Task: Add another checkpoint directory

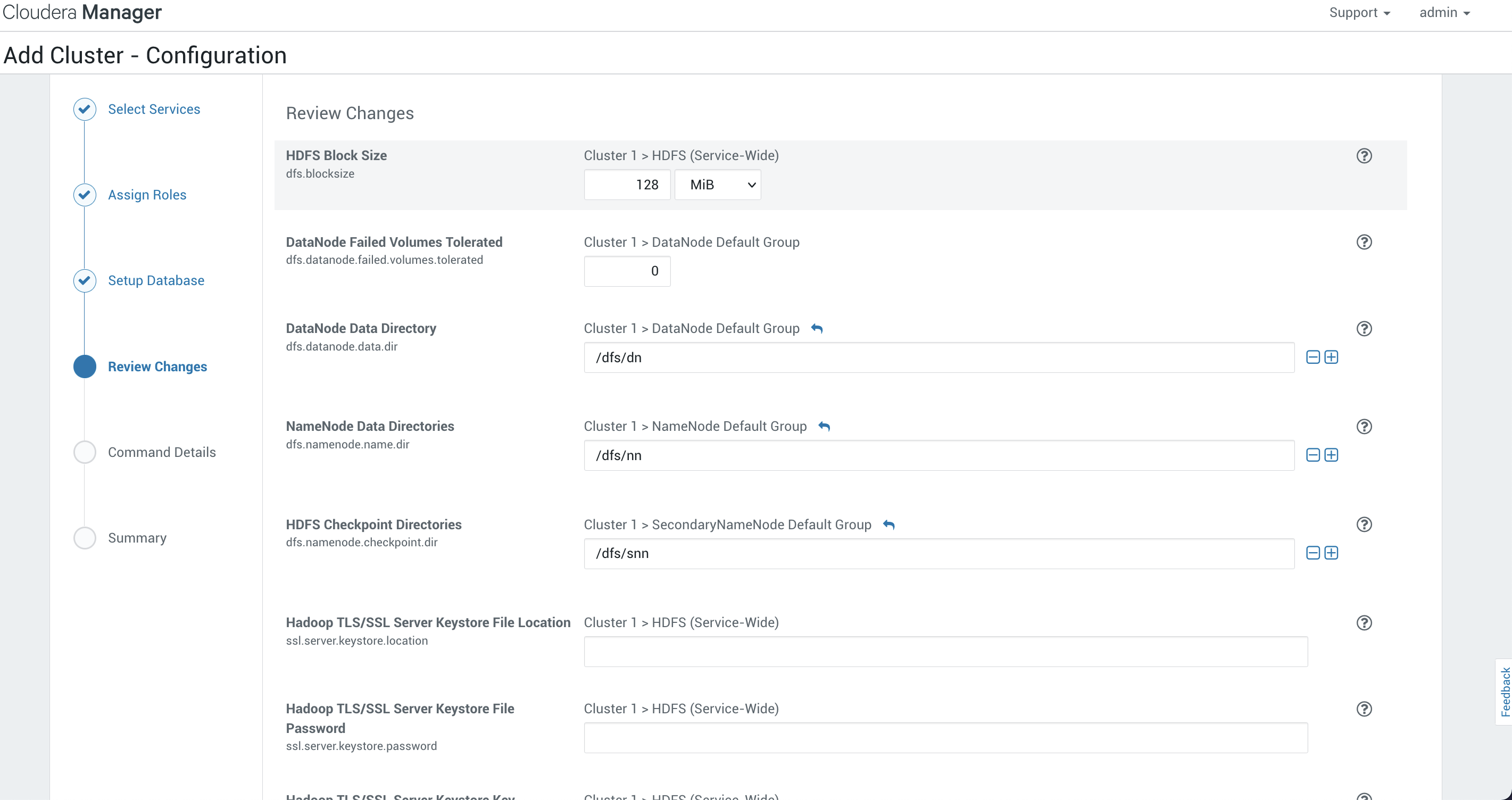Action: point(1331,553)
